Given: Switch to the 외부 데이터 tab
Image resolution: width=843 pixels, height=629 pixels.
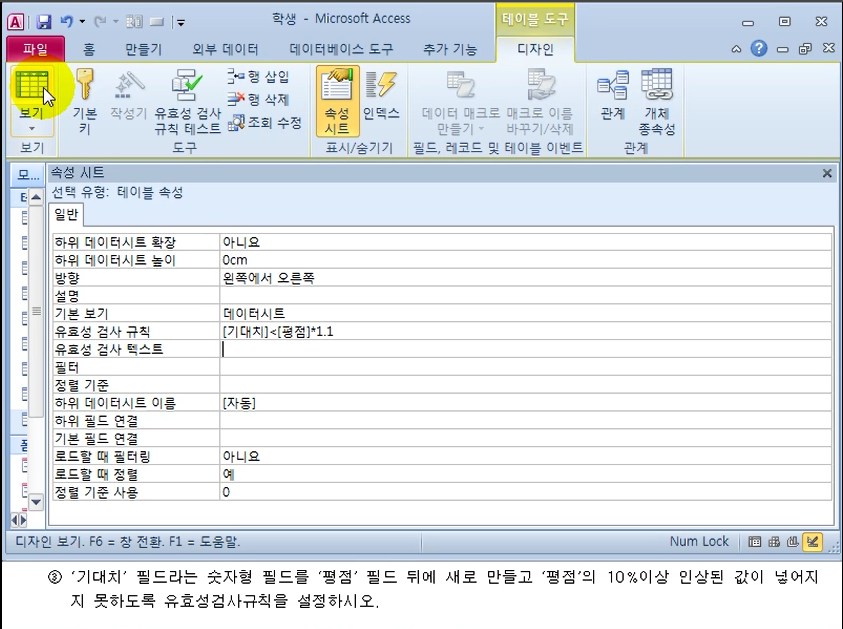Looking at the screenshot, I should coord(225,49).
